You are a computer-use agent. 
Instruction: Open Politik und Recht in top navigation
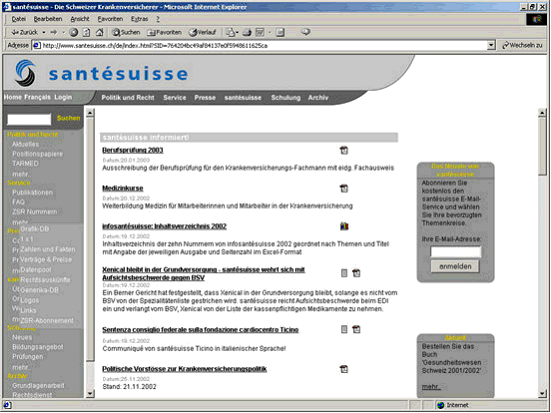[x=128, y=98]
